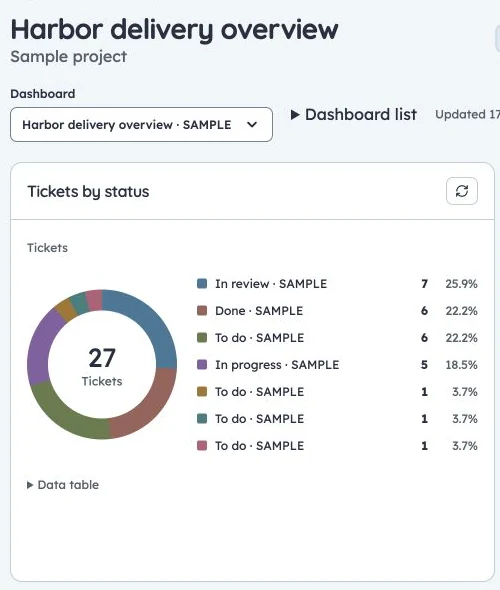
Task: Click the 'Sample project' subtitle
Action: click(68, 57)
